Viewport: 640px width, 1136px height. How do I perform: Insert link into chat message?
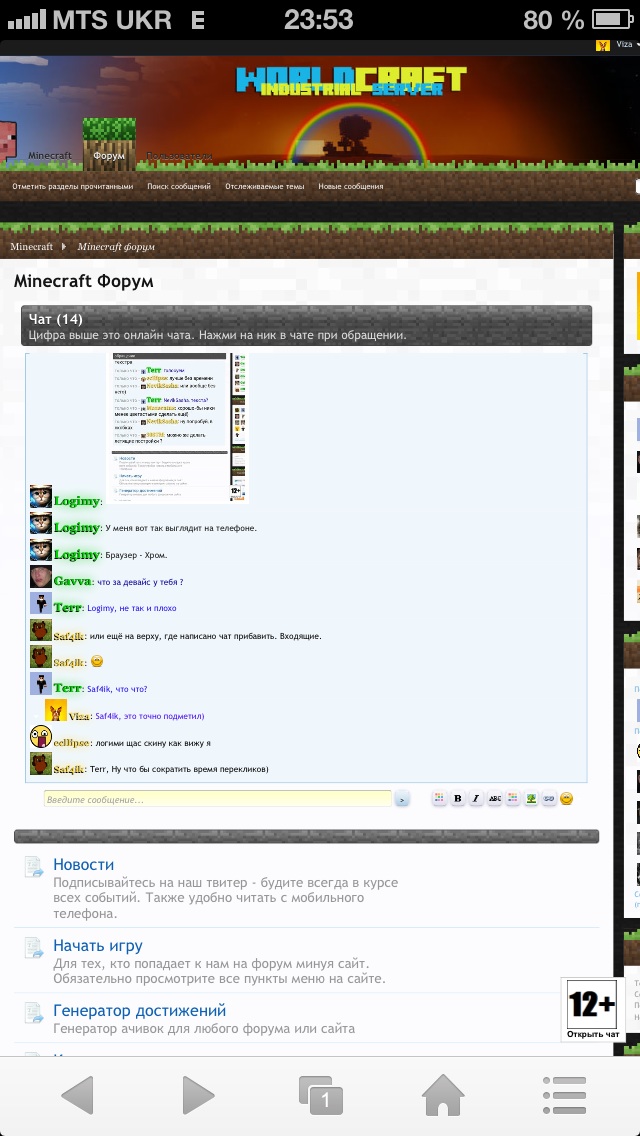click(549, 798)
